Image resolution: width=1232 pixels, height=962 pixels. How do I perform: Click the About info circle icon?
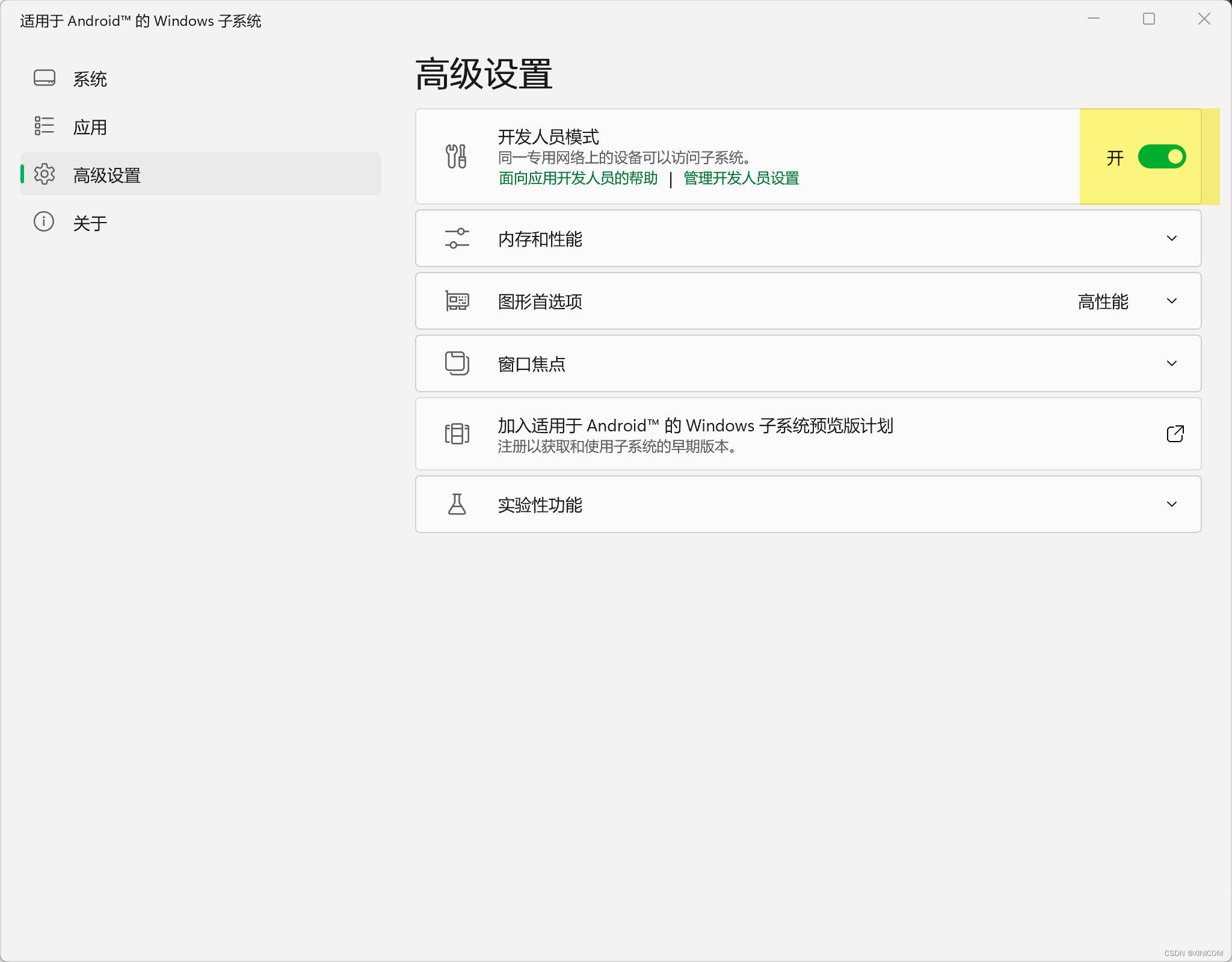pos(44,222)
